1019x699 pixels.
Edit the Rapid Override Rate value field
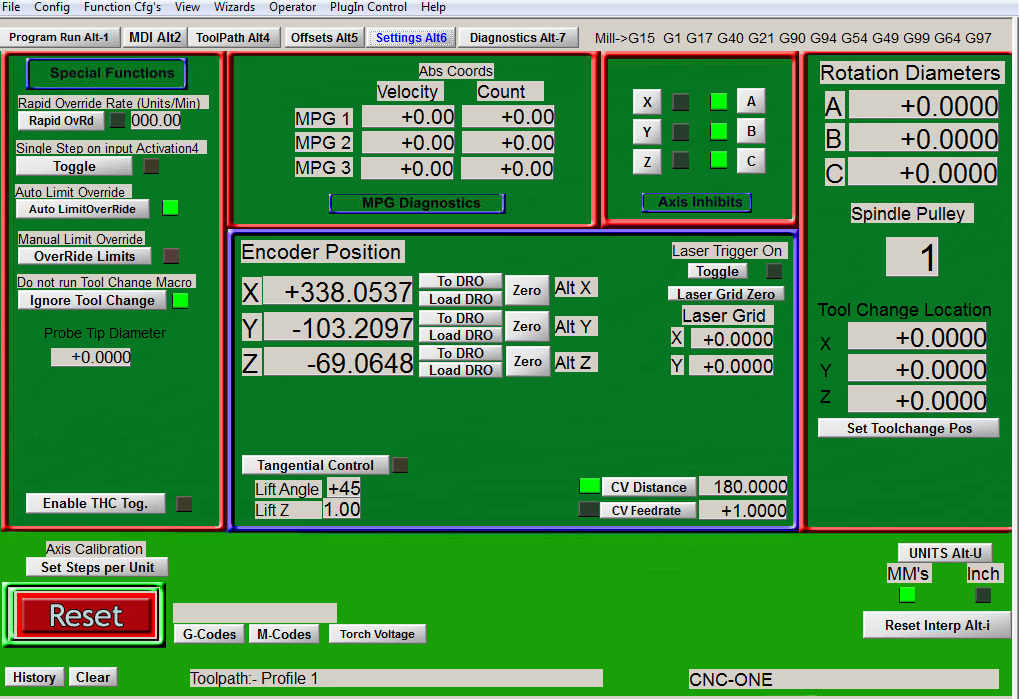pos(156,121)
